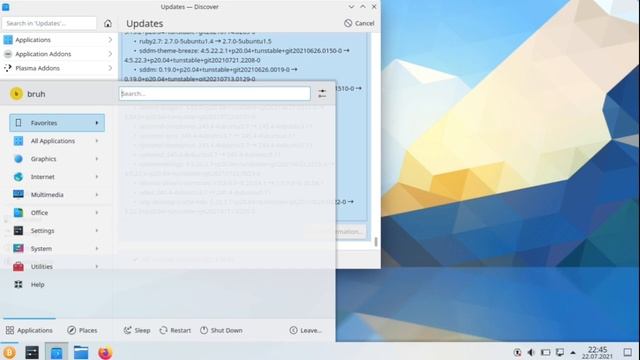Click the System category icon

point(18,249)
